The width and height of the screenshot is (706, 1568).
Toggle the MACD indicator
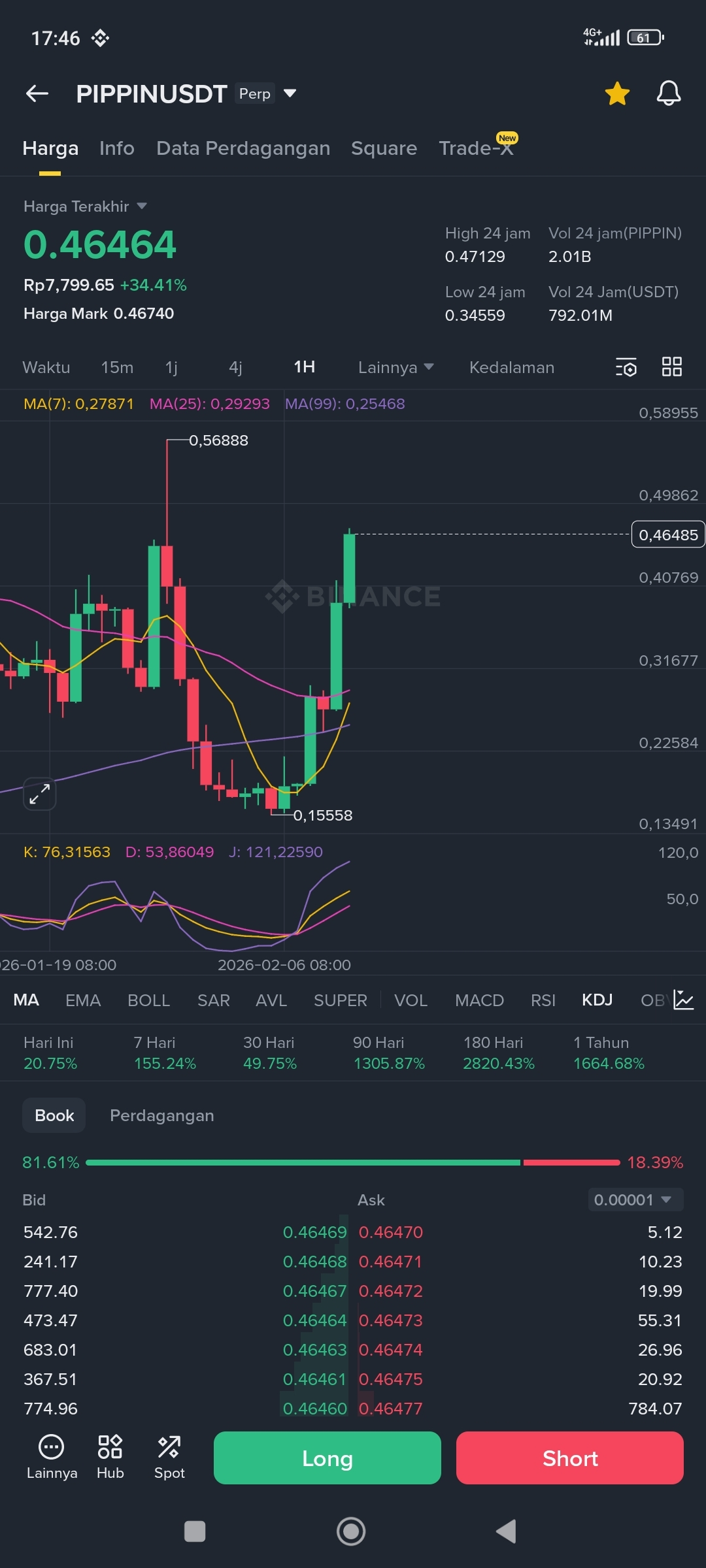(x=479, y=1000)
